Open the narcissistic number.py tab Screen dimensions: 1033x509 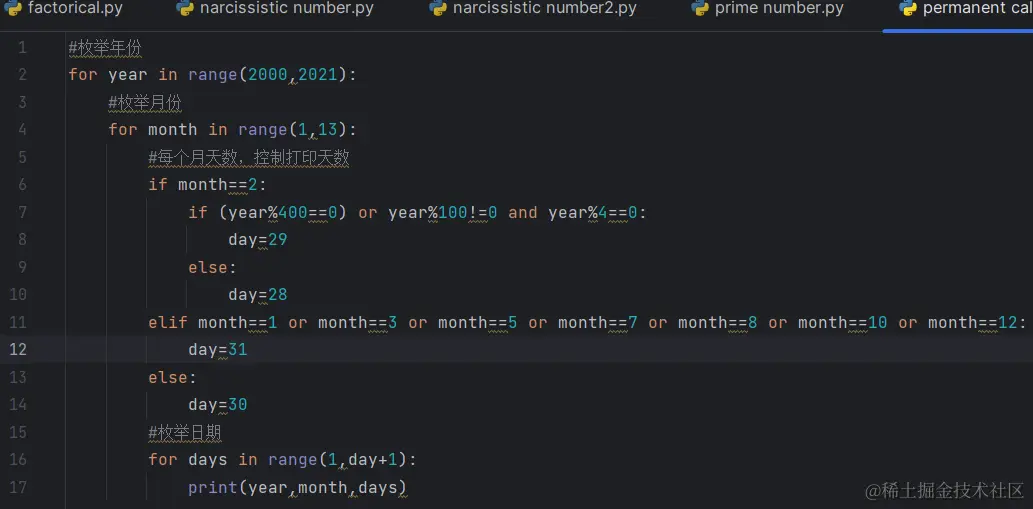[x=275, y=9]
